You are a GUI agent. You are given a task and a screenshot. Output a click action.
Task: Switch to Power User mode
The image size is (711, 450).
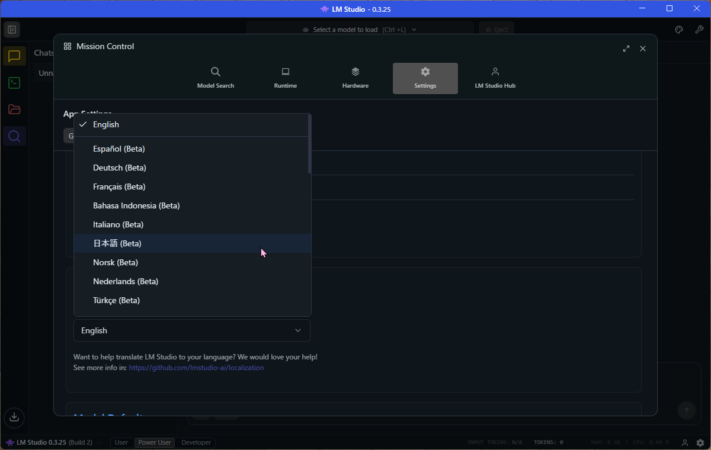pos(155,442)
